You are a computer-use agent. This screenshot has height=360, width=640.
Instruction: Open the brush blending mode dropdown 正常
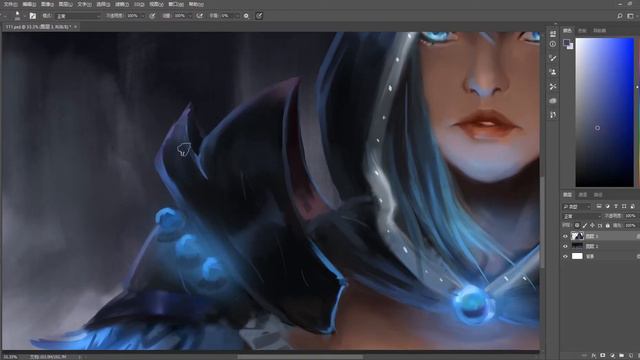78,16
